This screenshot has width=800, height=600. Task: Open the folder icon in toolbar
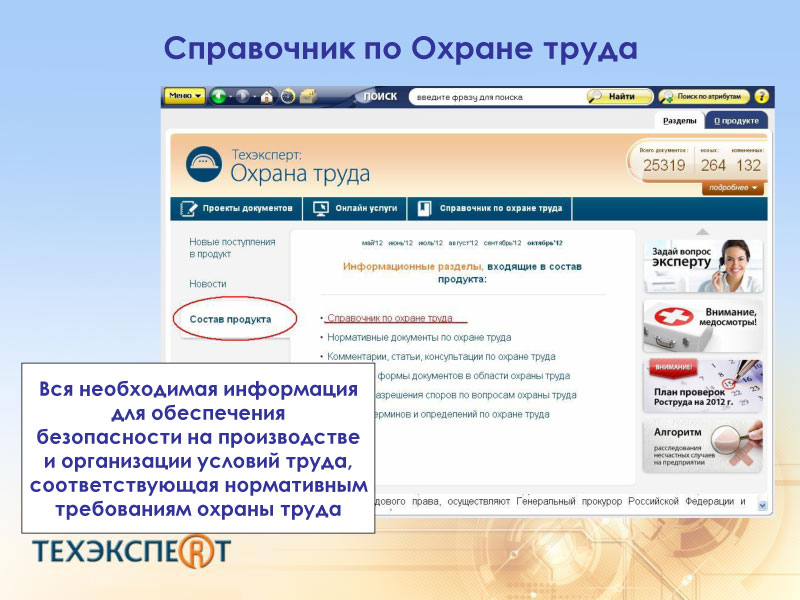[308, 96]
